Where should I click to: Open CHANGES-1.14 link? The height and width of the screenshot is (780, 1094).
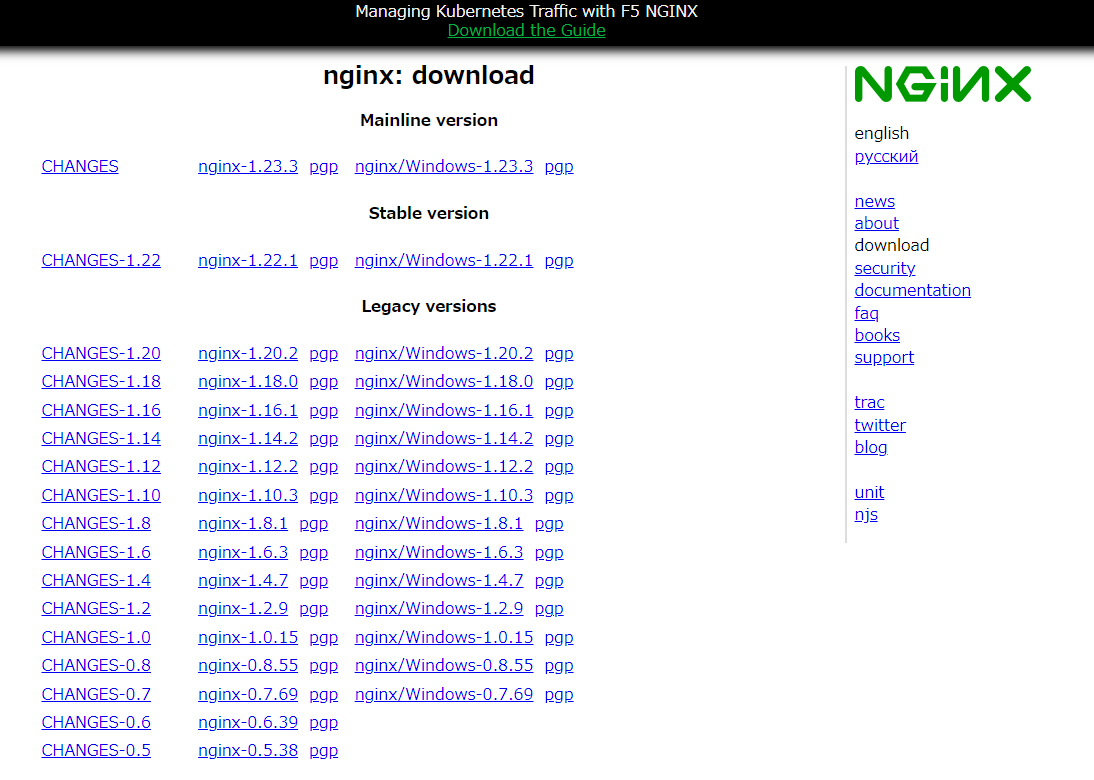(101, 438)
